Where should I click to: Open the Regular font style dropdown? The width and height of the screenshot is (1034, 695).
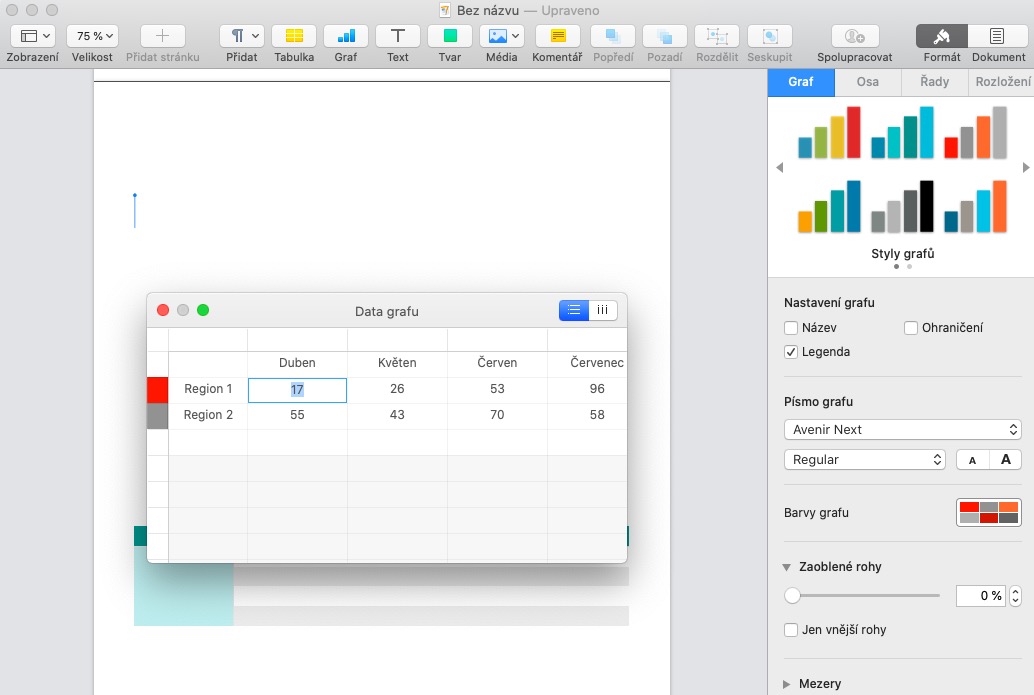tap(865, 460)
